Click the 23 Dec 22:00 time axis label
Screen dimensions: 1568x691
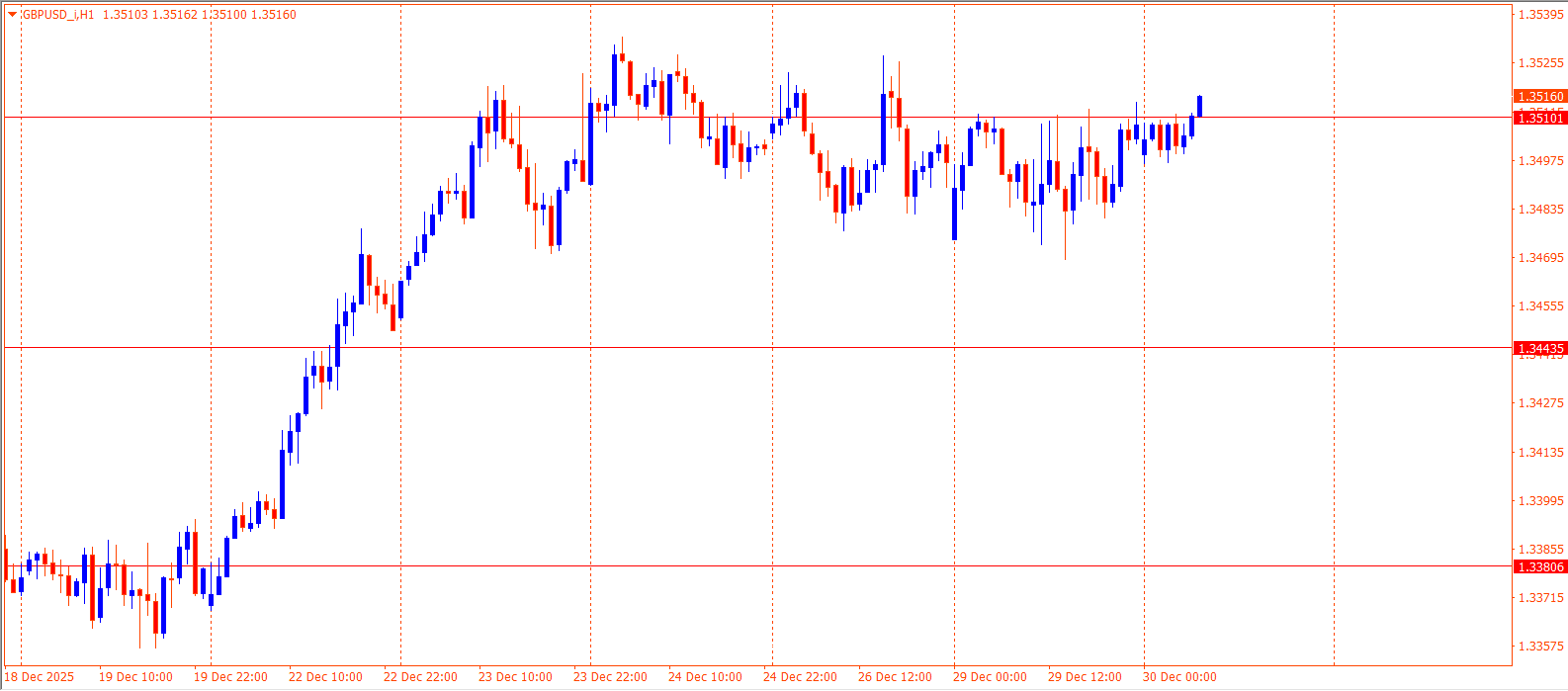pyautogui.click(x=610, y=677)
